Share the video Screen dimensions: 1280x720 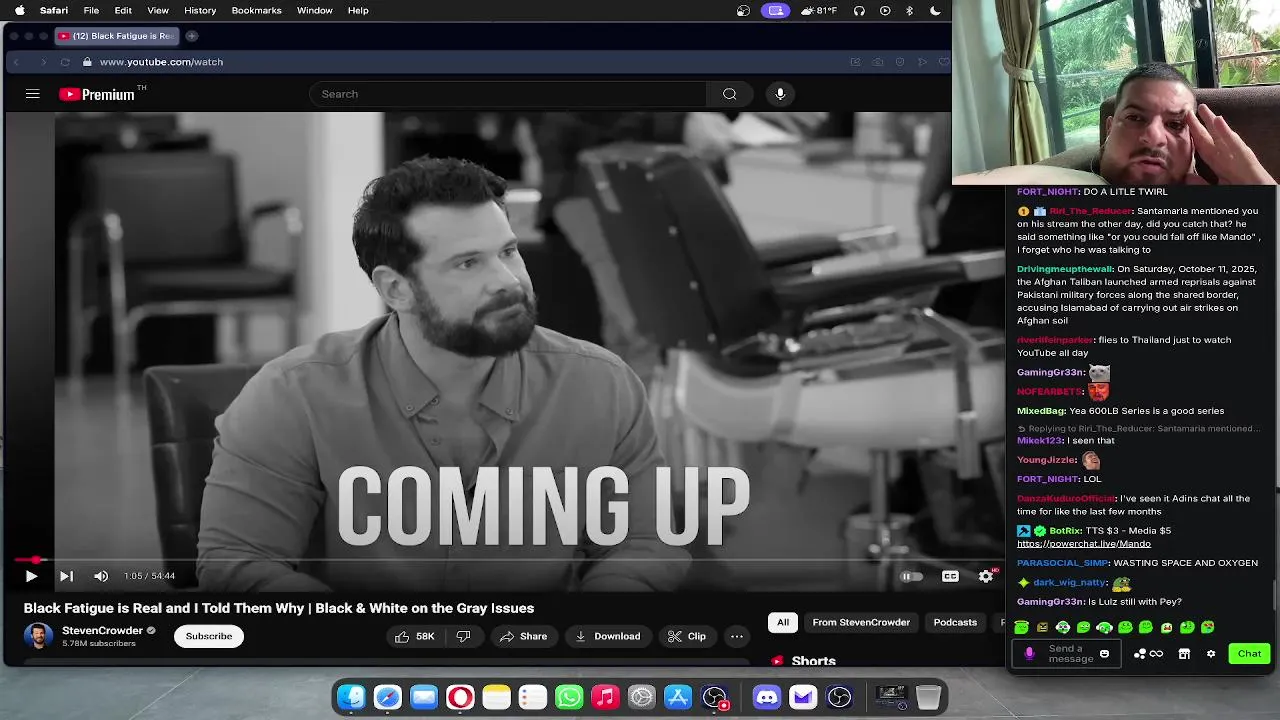[524, 636]
